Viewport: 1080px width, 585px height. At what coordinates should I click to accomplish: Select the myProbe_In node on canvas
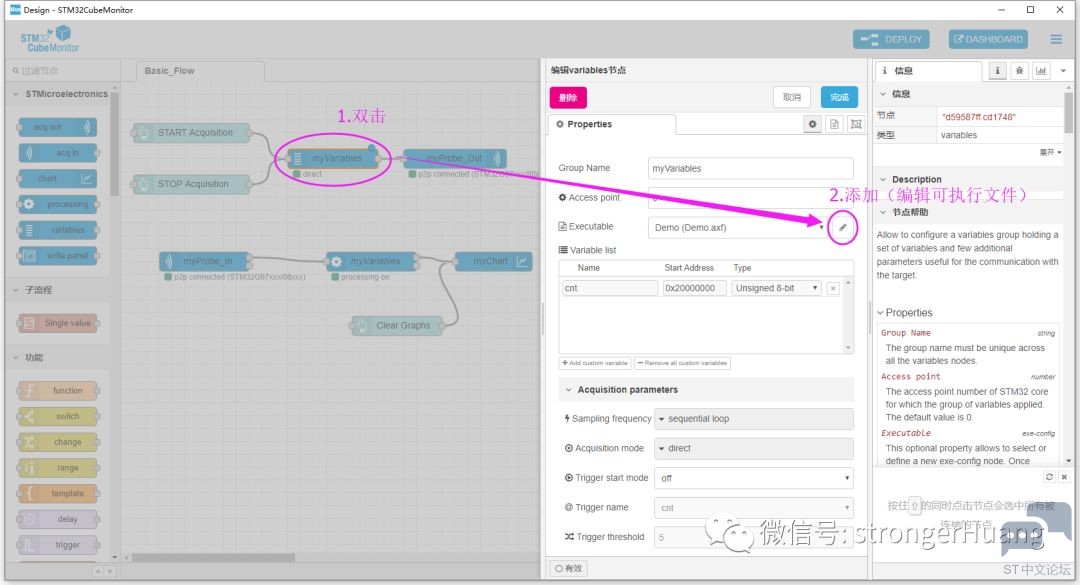205,261
